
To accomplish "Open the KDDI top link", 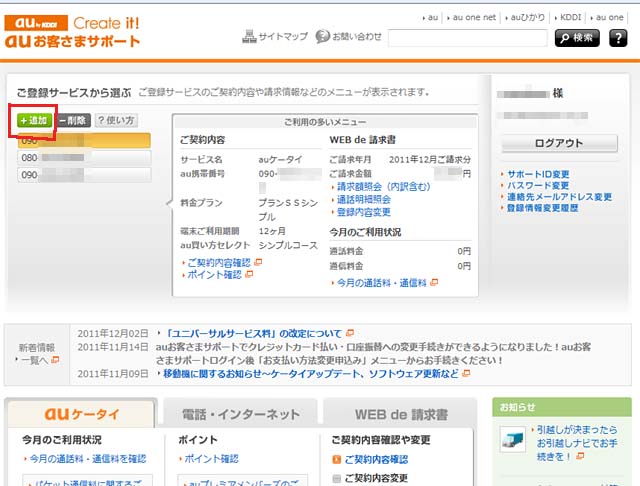I will pyautogui.click(x=570, y=18).
